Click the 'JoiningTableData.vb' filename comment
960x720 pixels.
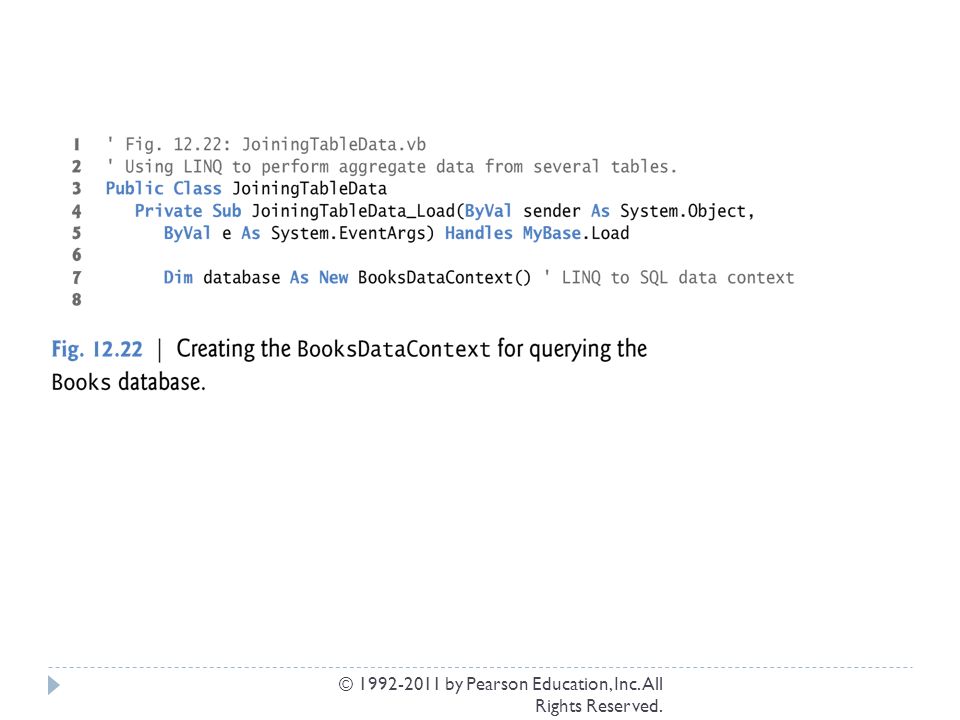(334, 145)
